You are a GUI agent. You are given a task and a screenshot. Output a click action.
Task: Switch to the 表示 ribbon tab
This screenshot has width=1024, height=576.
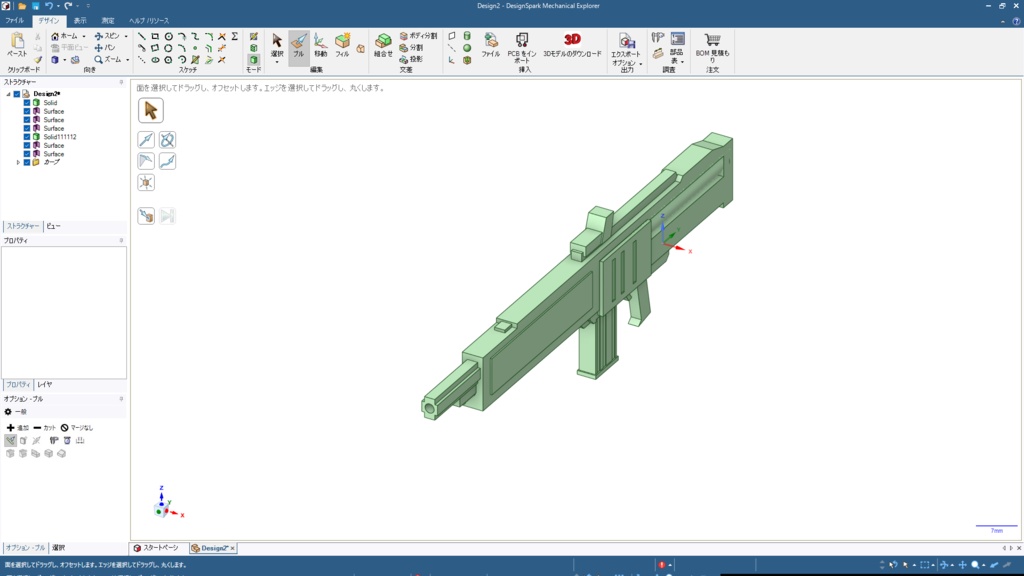click(x=80, y=21)
